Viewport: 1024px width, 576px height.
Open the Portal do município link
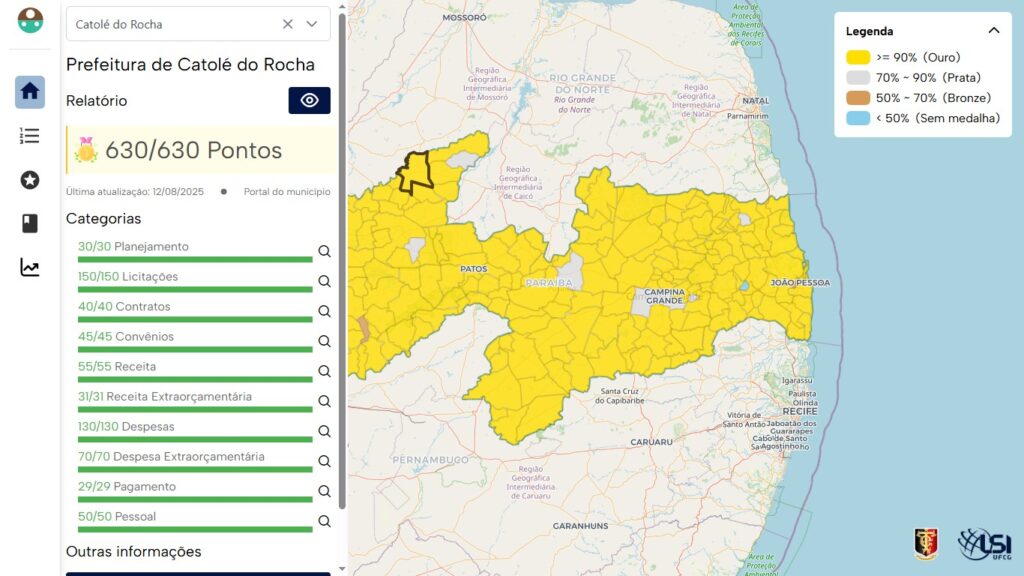tap(286, 192)
